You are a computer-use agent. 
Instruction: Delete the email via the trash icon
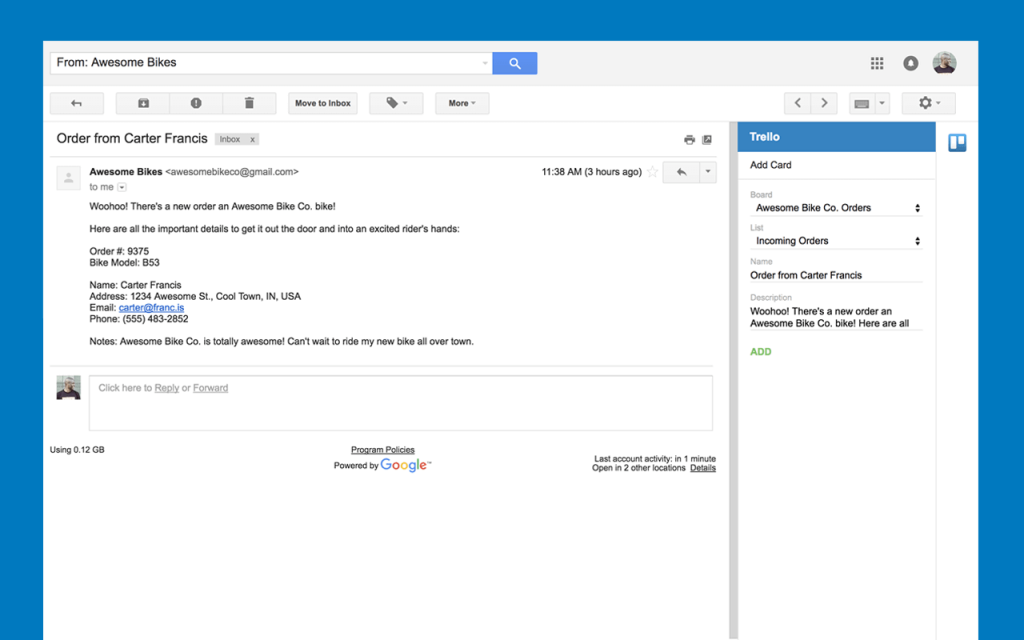(249, 102)
